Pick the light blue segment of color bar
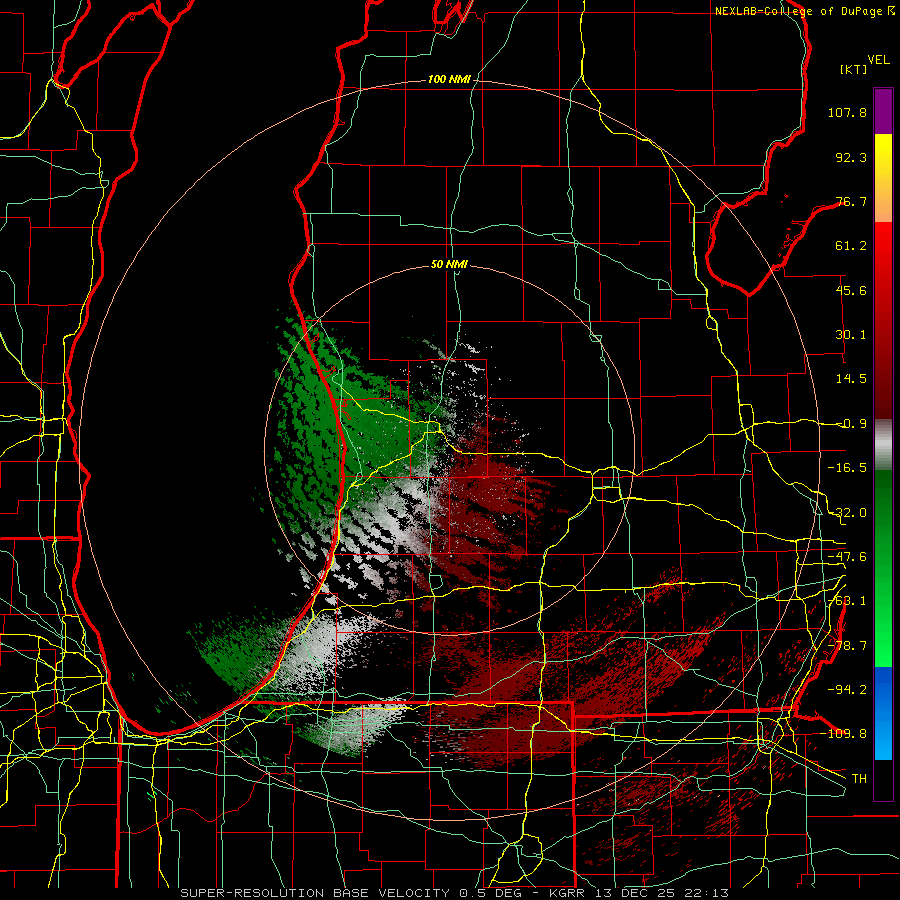This screenshot has width=900, height=900. 883,738
